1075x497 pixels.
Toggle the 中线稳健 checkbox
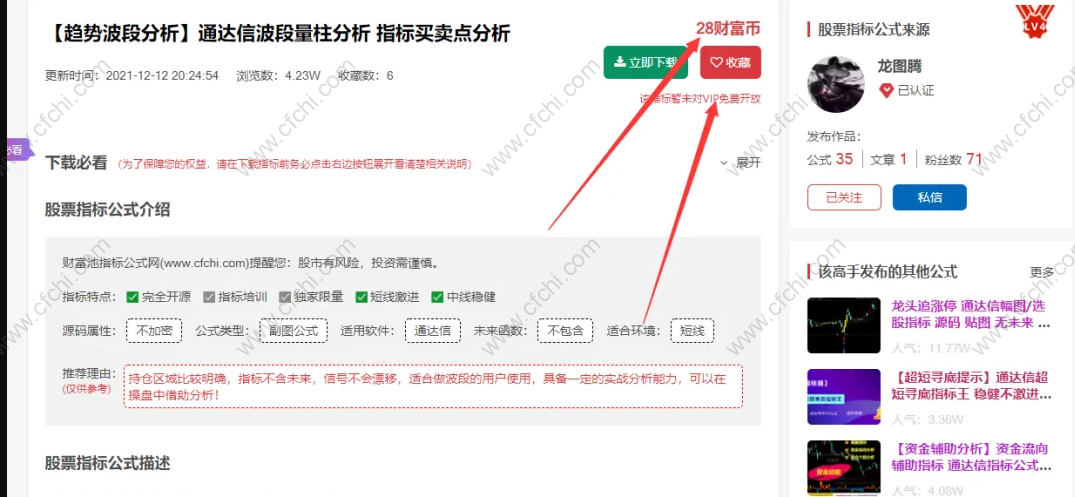437,297
